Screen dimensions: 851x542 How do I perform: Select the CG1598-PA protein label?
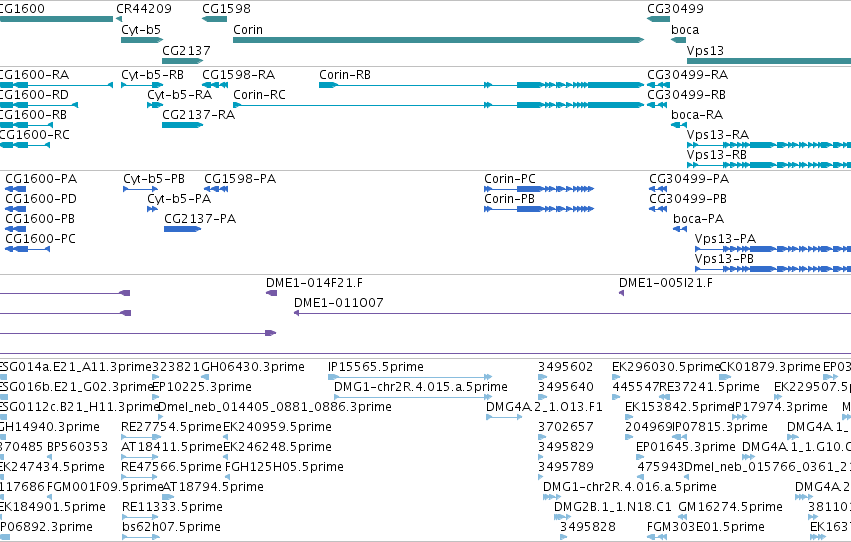tap(240, 179)
